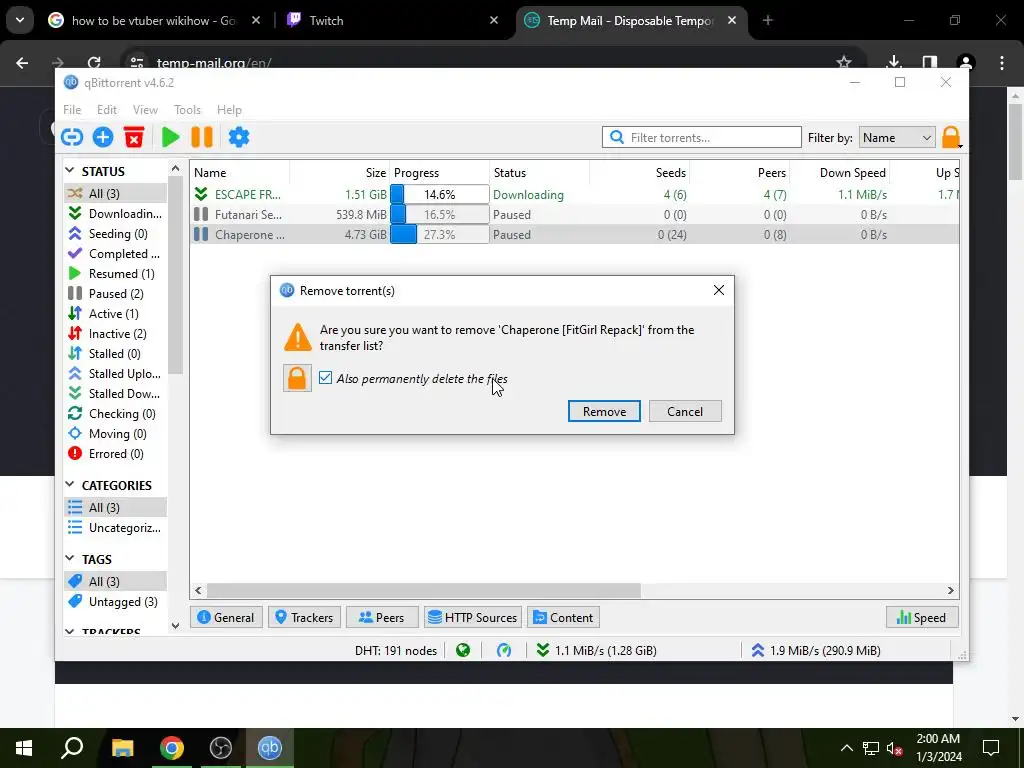Click the muted volume tray icon

pos(895,748)
